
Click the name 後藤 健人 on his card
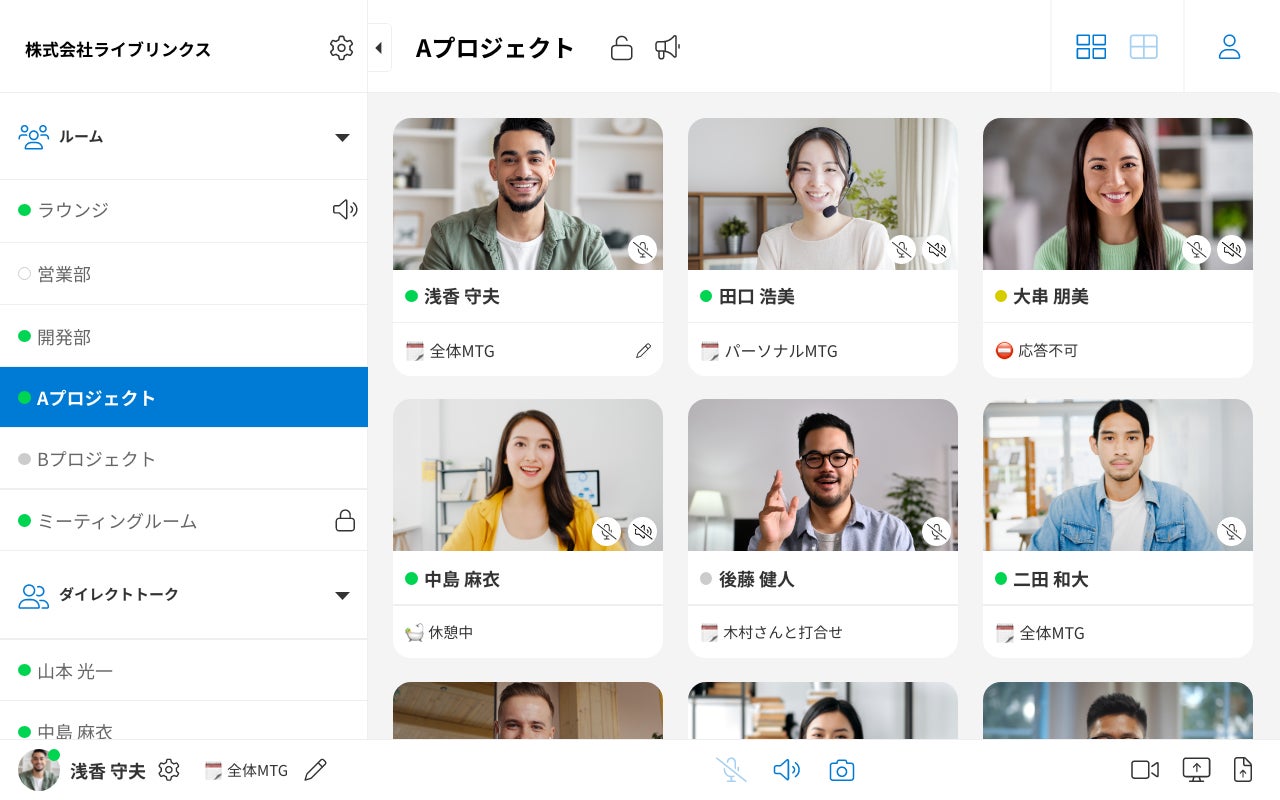point(757,579)
